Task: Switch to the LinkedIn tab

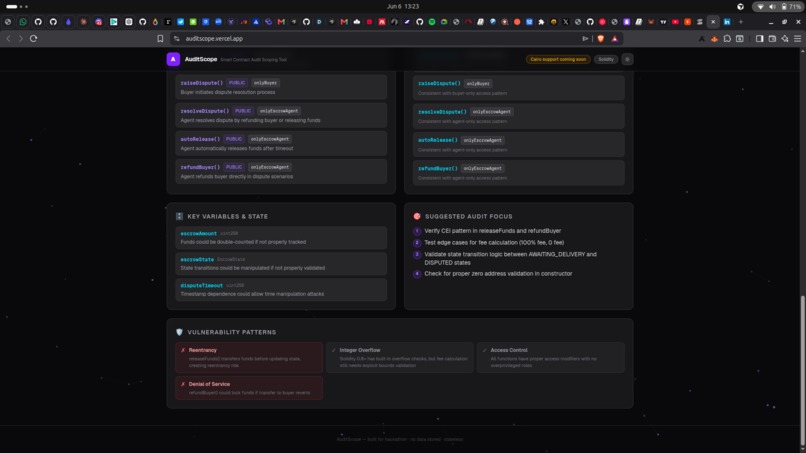Action: (x=727, y=22)
